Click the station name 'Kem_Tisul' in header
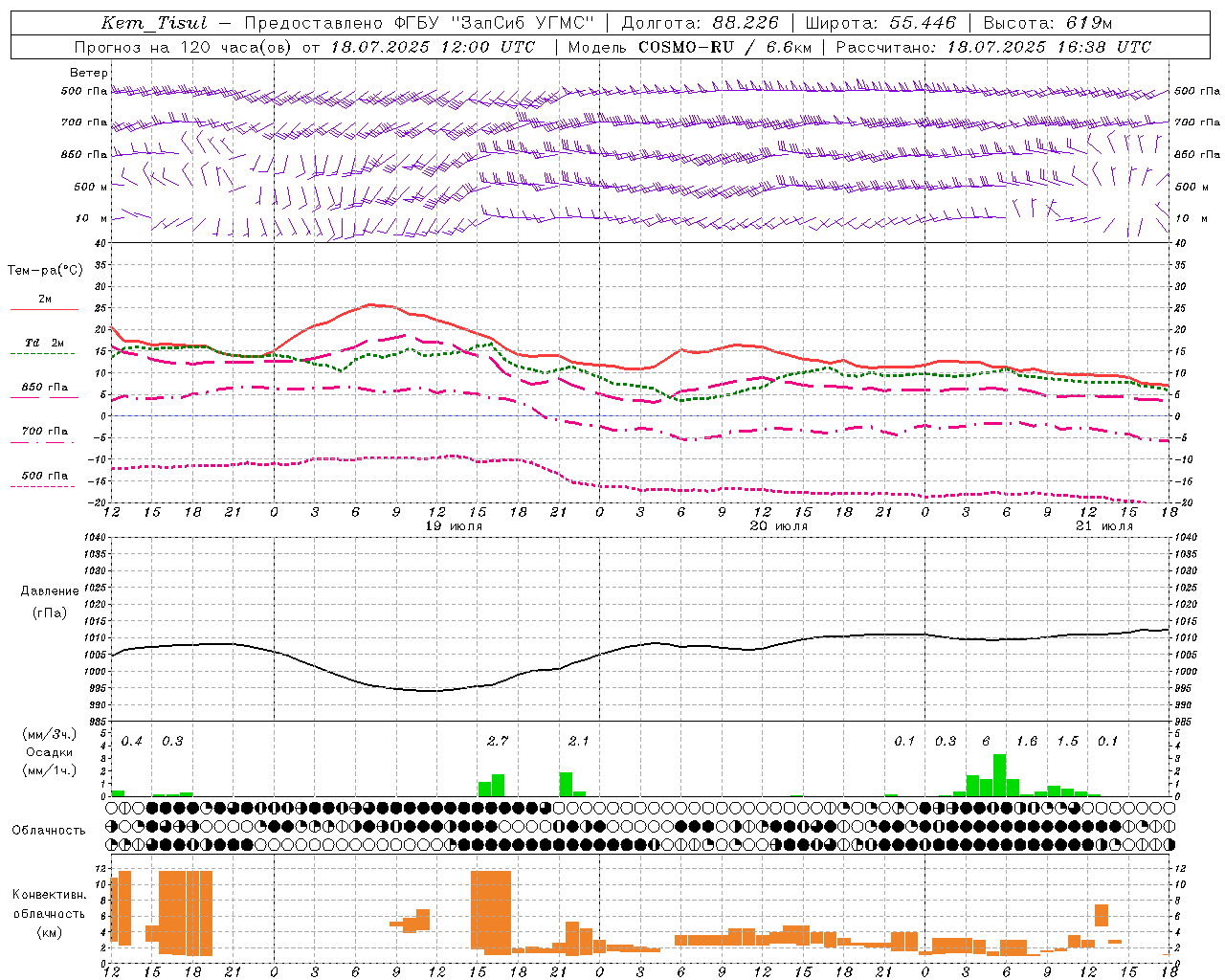The height and width of the screenshot is (980, 1225). [x=154, y=23]
